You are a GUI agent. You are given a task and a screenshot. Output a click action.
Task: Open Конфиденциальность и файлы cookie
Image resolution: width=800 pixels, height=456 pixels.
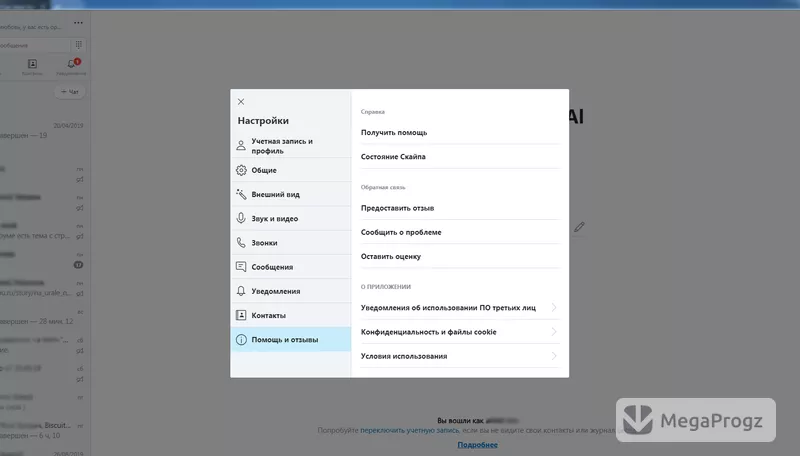pos(460,332)
